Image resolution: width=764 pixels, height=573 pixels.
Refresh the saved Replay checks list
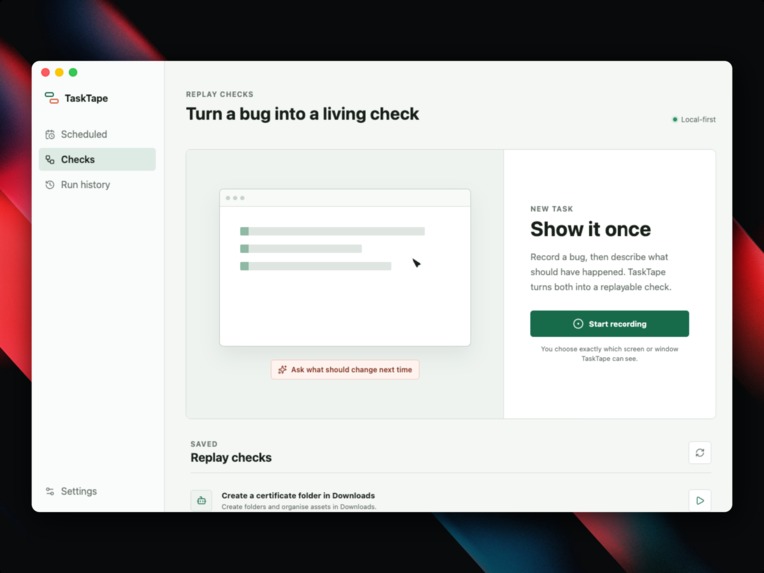coord(700,453)
